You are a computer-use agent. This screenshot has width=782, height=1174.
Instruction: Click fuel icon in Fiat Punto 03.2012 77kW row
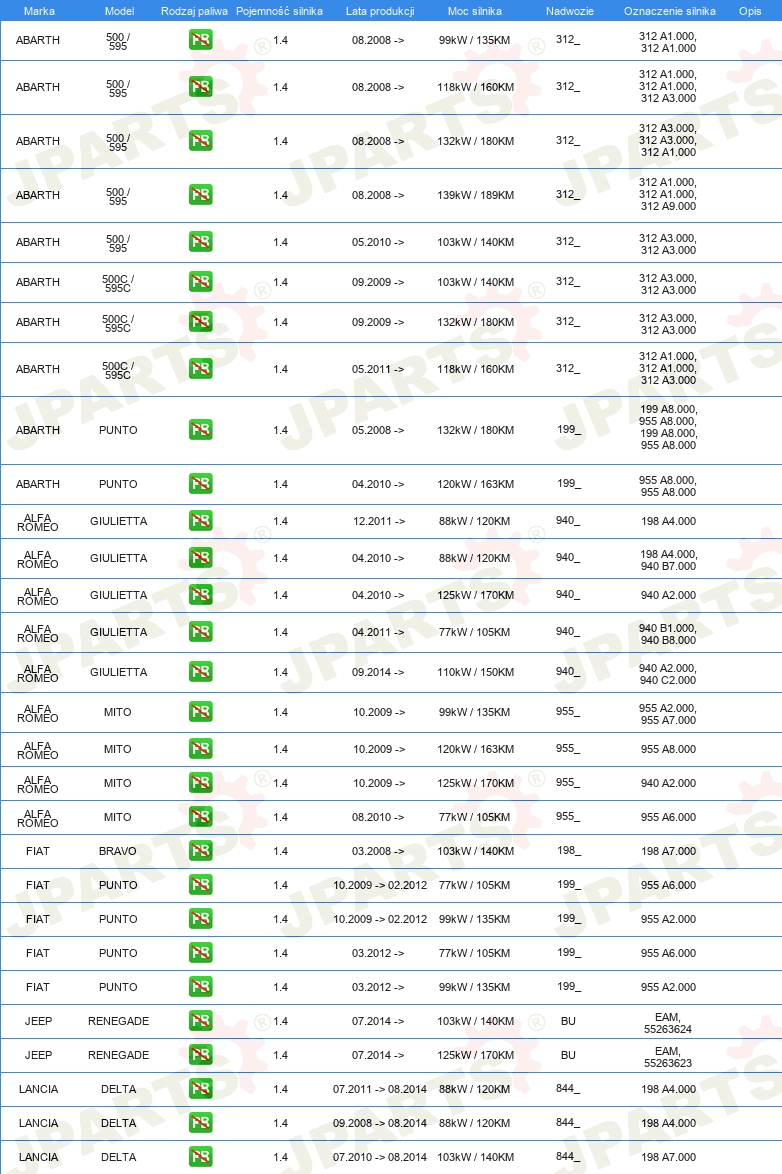(200, 952)
